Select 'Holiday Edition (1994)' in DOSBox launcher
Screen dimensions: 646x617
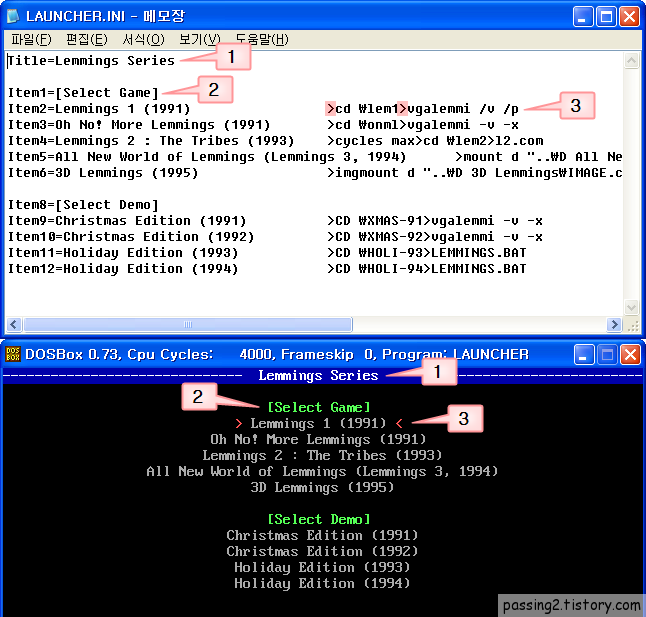(x=322, y=584)
